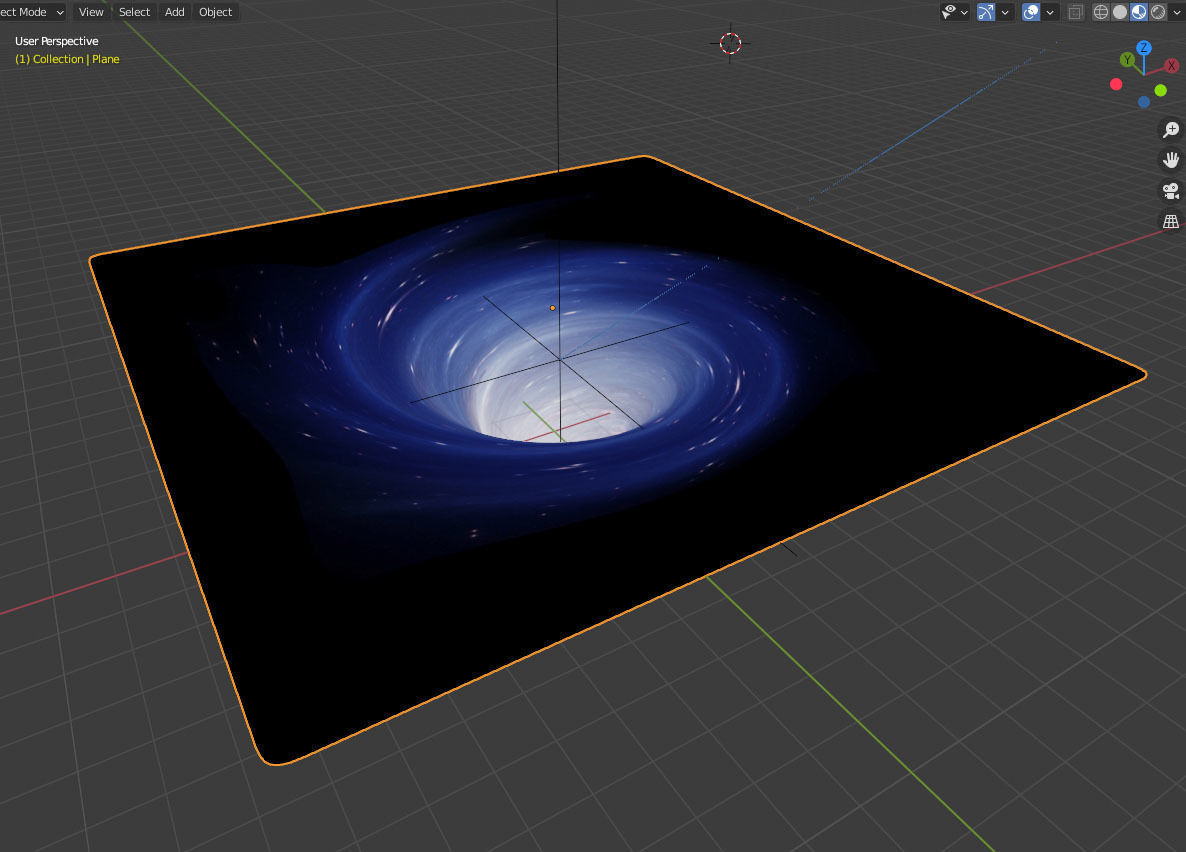Open the View menu

click(x=91, y=12)
